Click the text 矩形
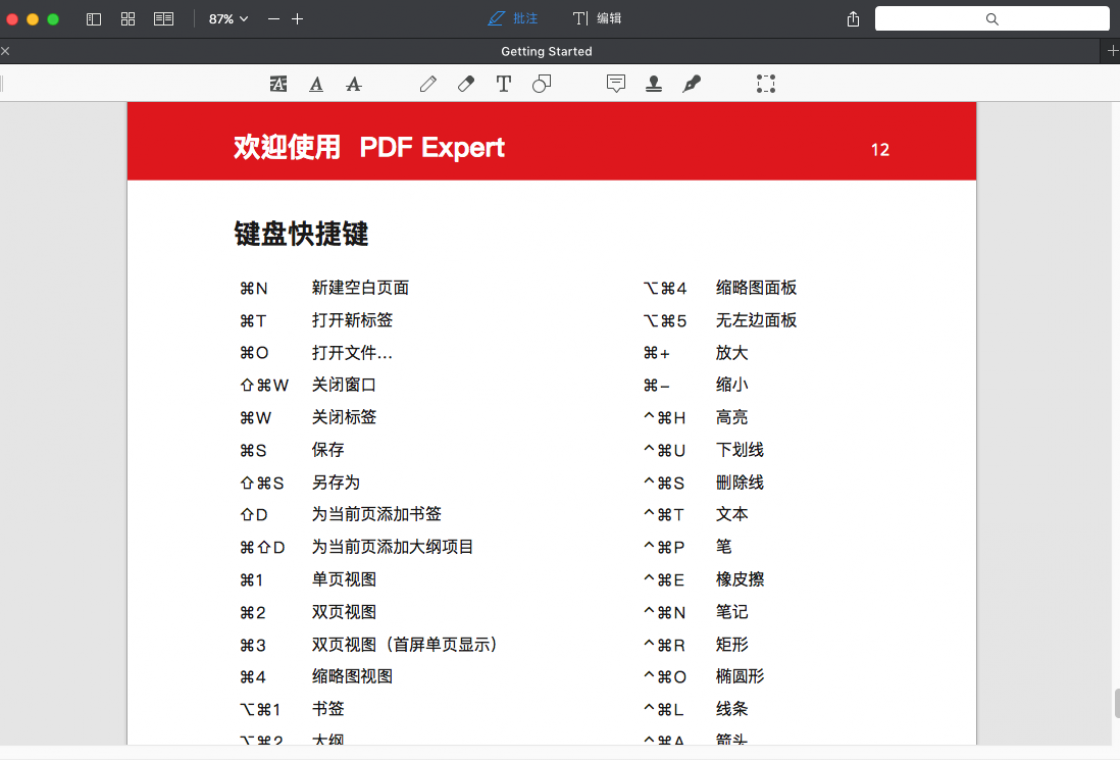1120x760 pixels. click(x=732, y=644)
